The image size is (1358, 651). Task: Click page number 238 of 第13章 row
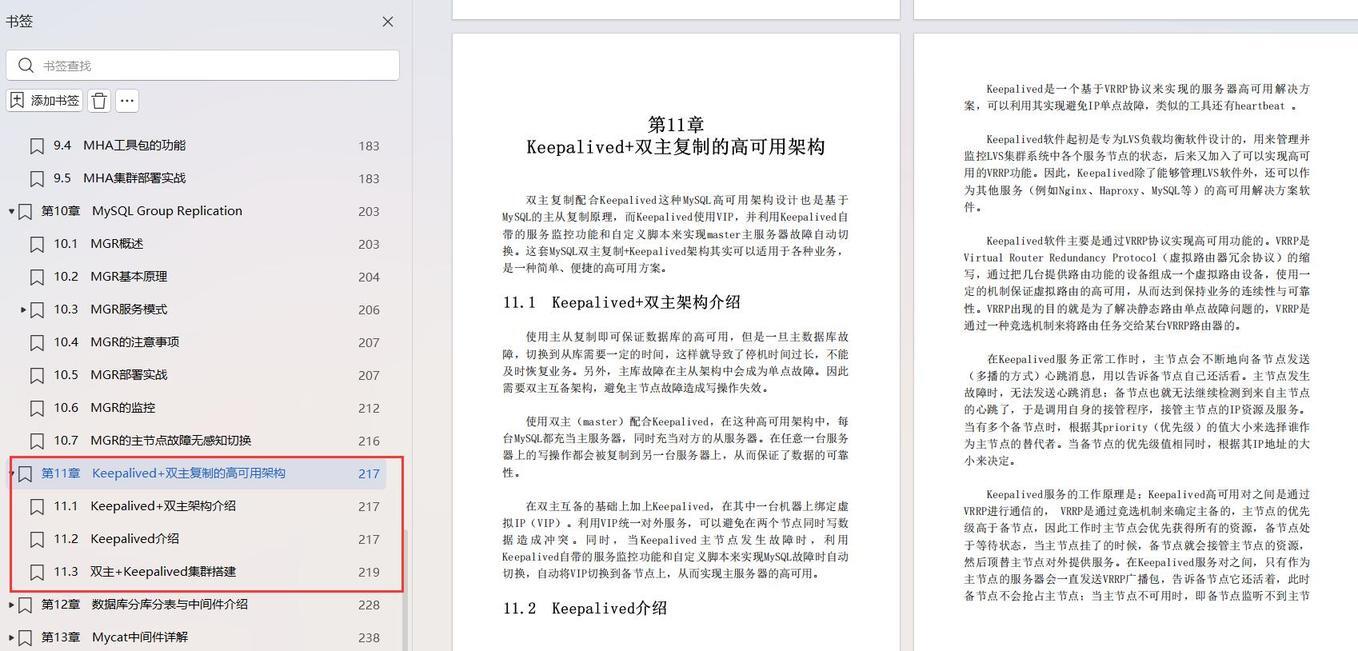(369, 638)
